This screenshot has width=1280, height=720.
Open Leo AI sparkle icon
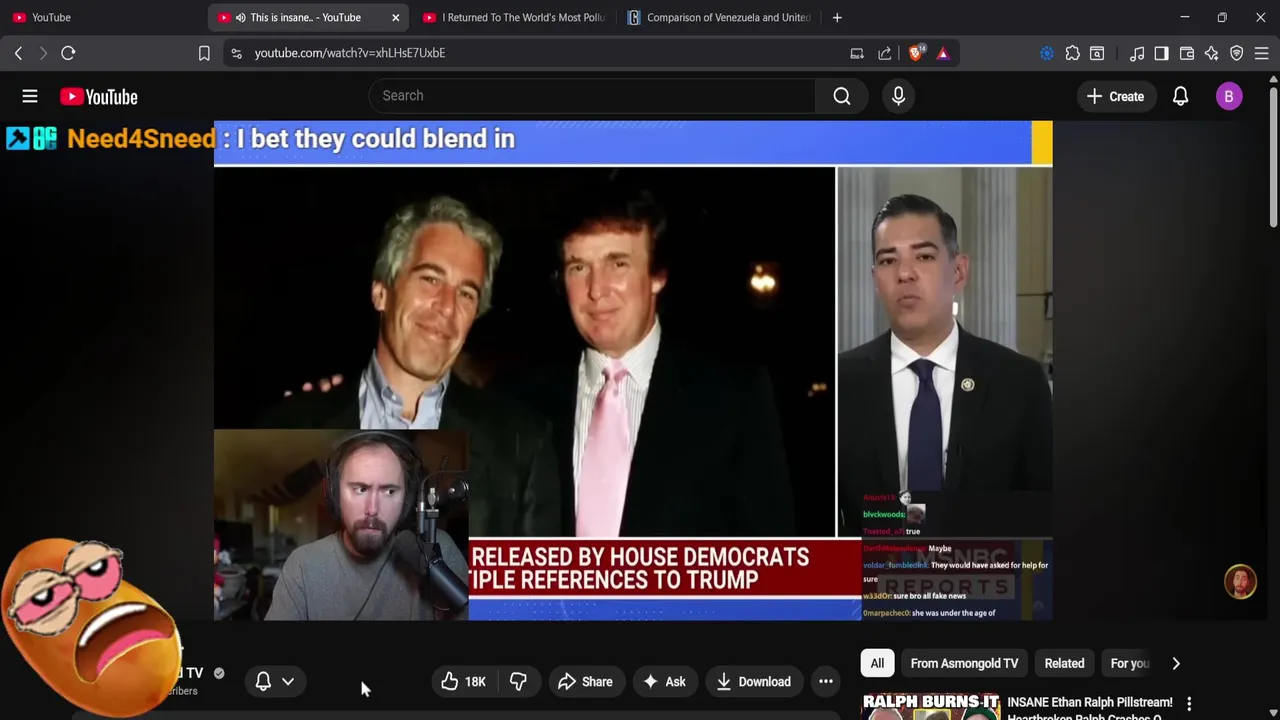[x=1212, y=53]
